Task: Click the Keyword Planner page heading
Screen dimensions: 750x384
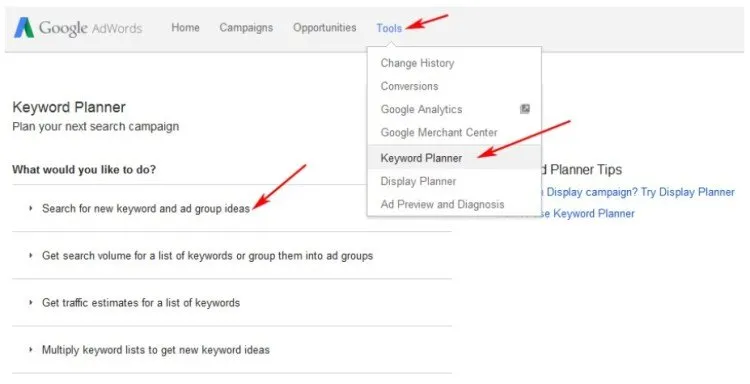Action: pyautogui.click(x=69, y=107)
